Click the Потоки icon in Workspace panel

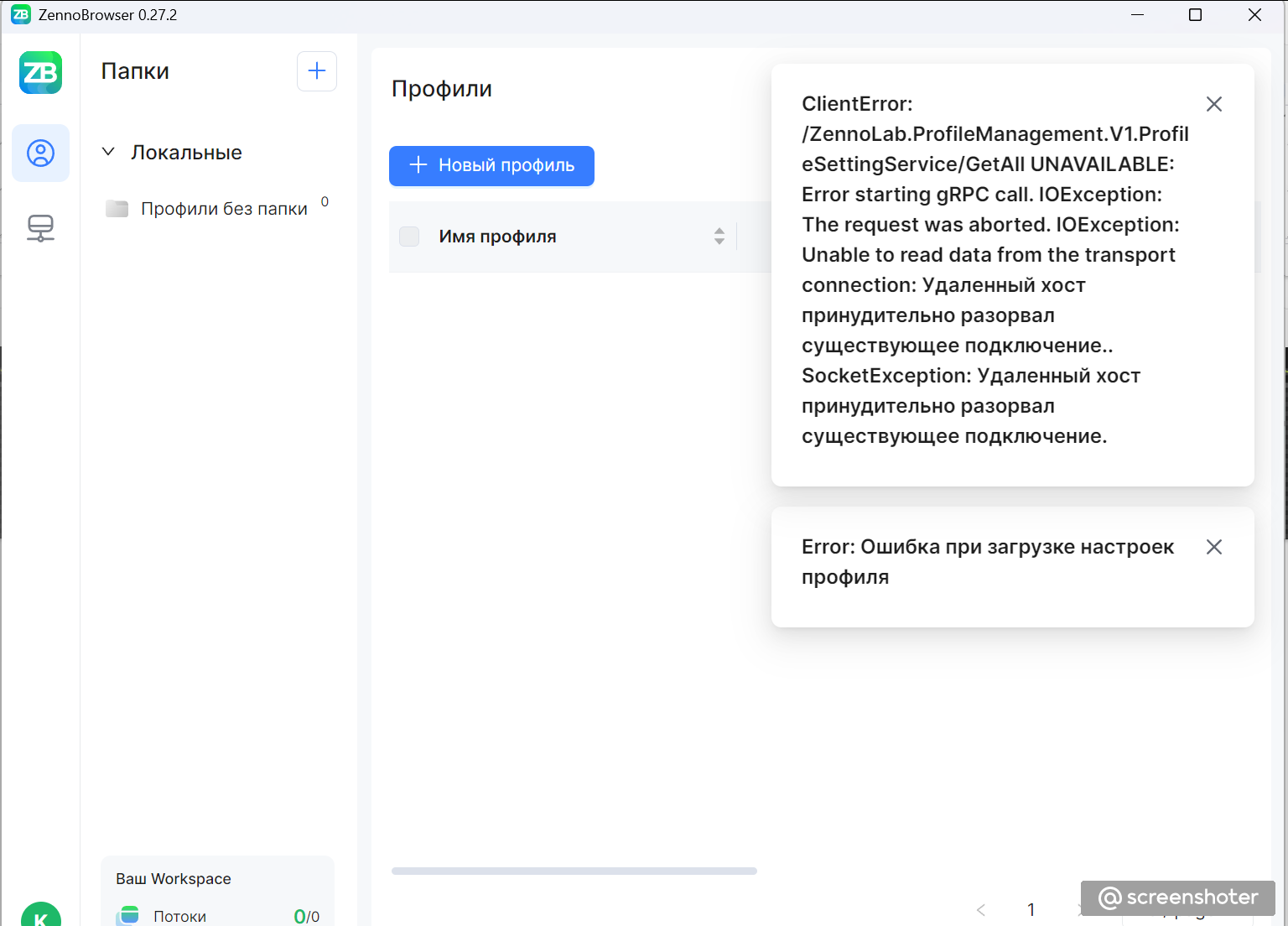click(x=128, y=915)
